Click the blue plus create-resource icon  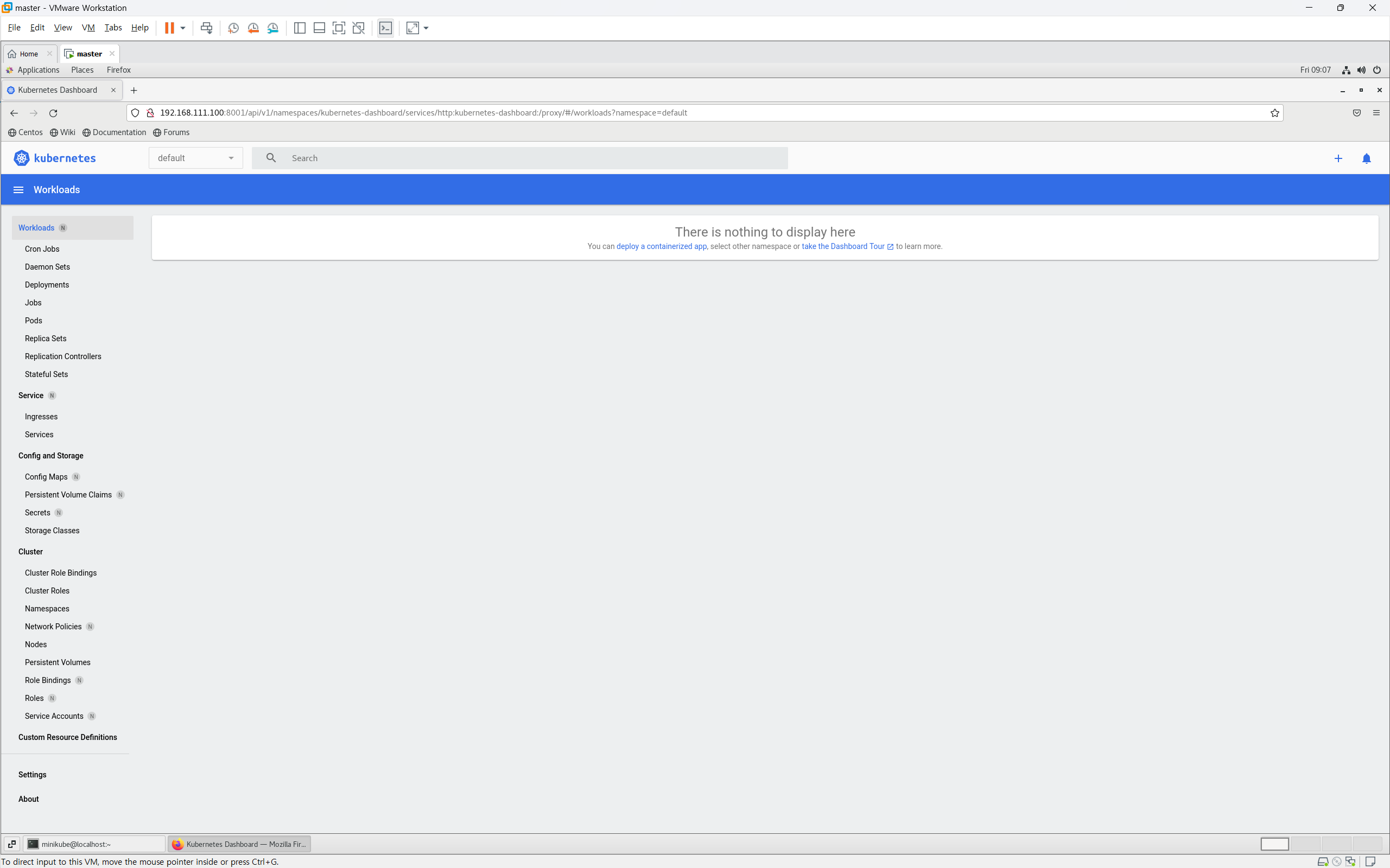point(1338,158)
